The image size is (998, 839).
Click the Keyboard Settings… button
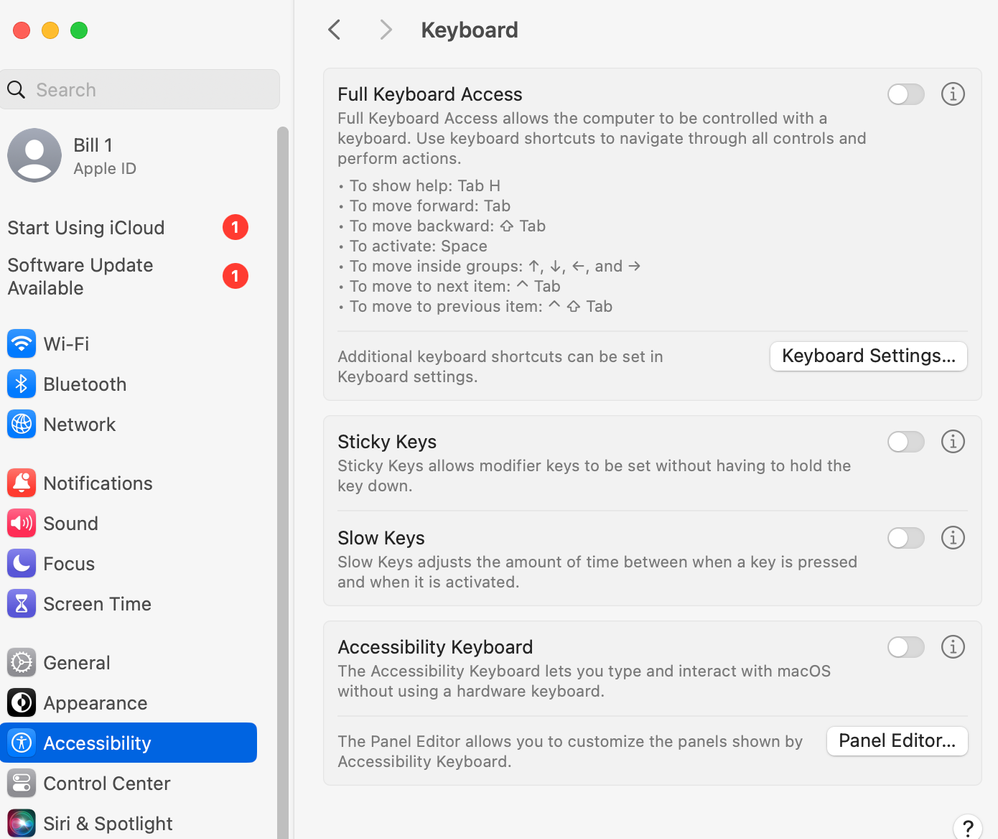[x=868, y=356]
